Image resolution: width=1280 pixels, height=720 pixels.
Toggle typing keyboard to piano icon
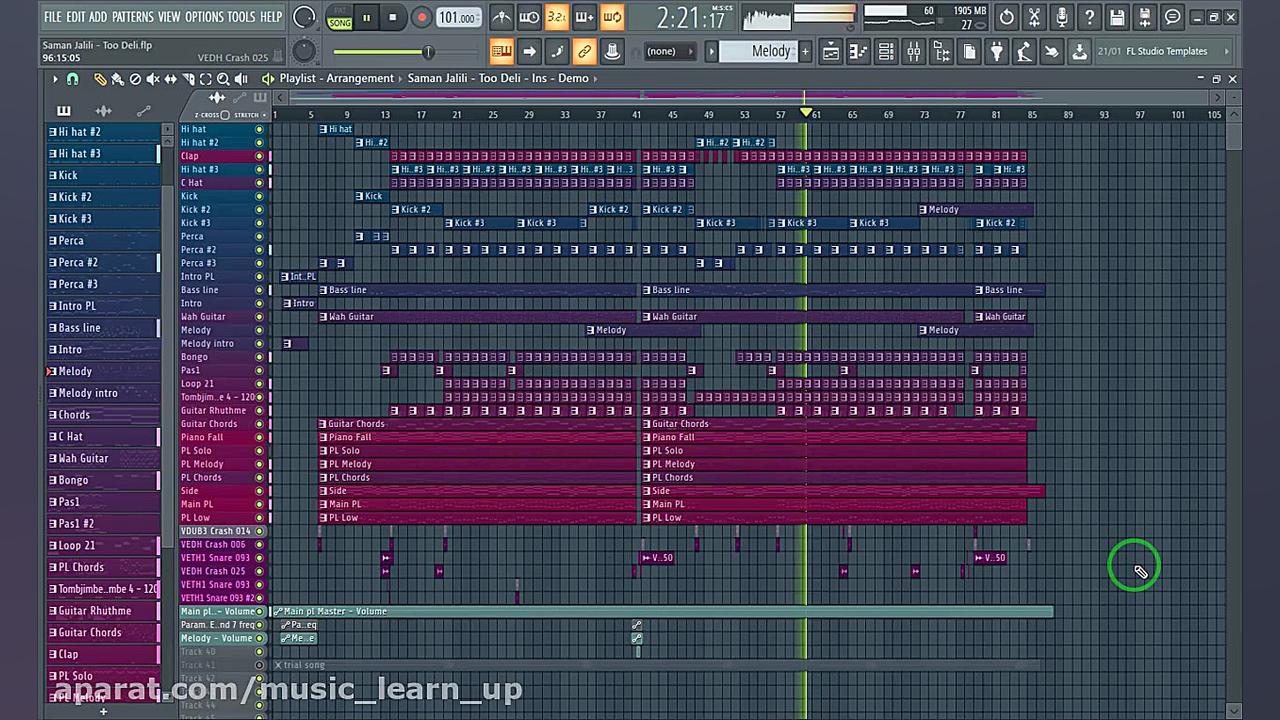(502, 51)
